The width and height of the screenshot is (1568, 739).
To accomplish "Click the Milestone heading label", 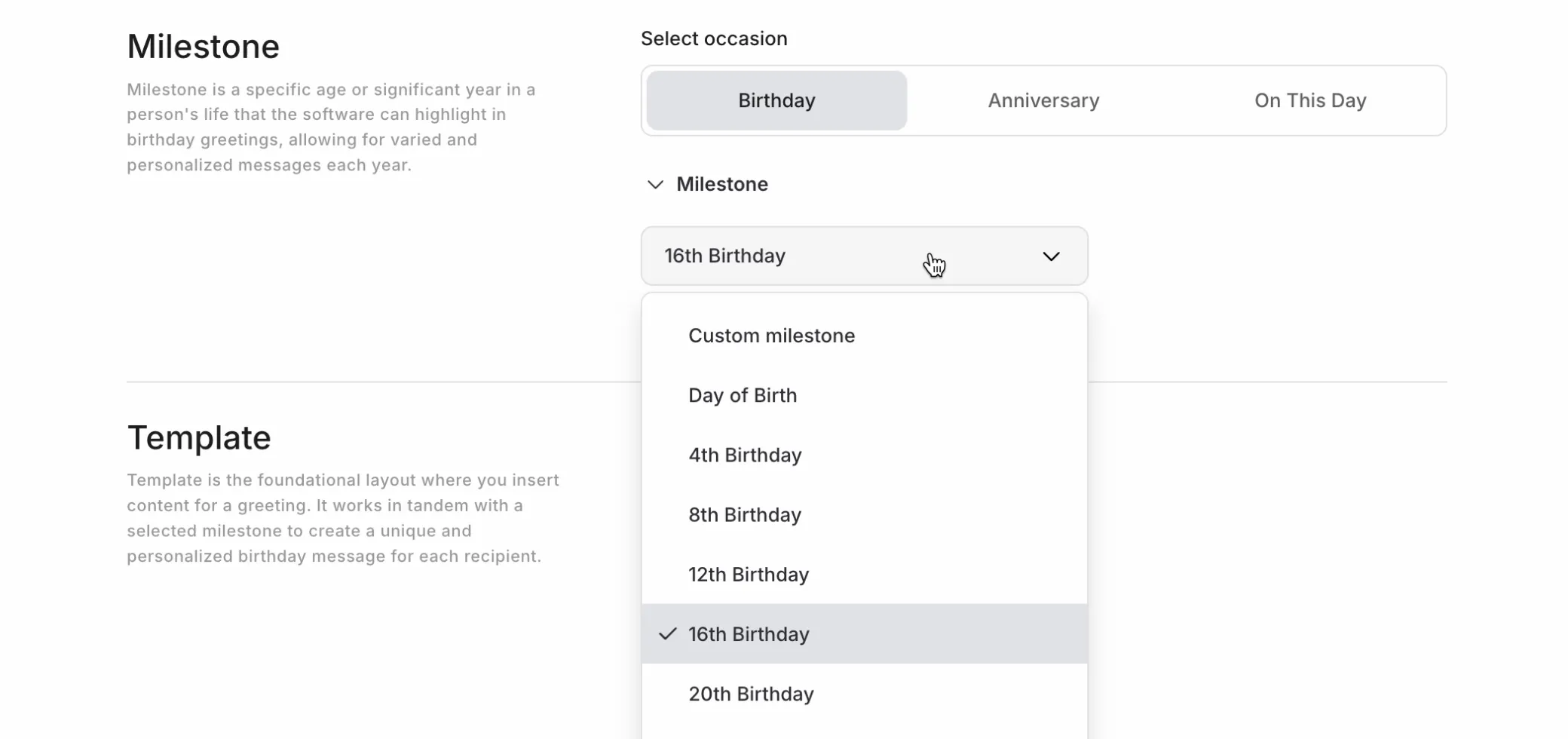I will pyautogui.click(x=203, y=46).
